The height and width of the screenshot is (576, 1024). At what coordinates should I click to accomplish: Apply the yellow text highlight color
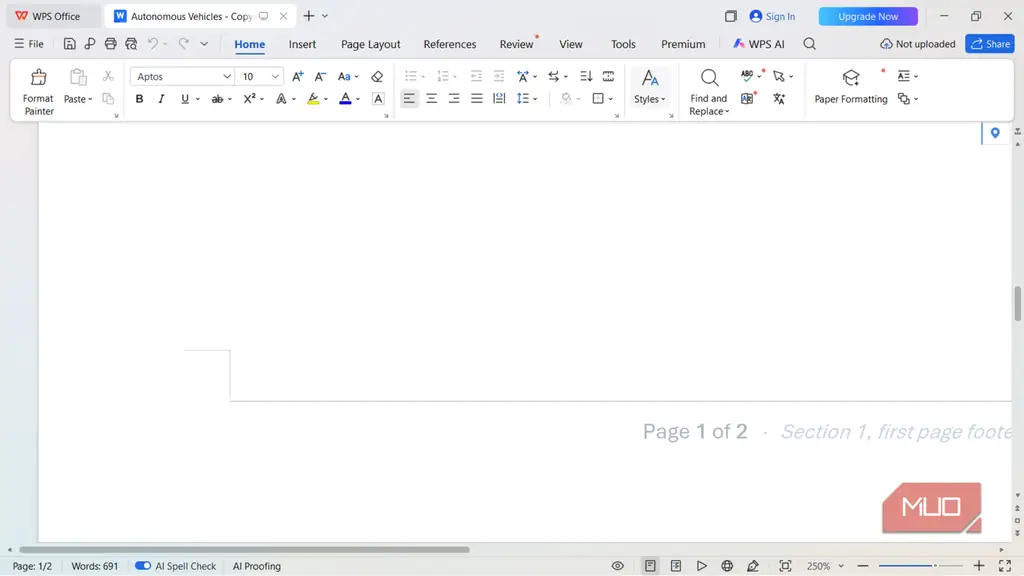[x=313, y=99]
